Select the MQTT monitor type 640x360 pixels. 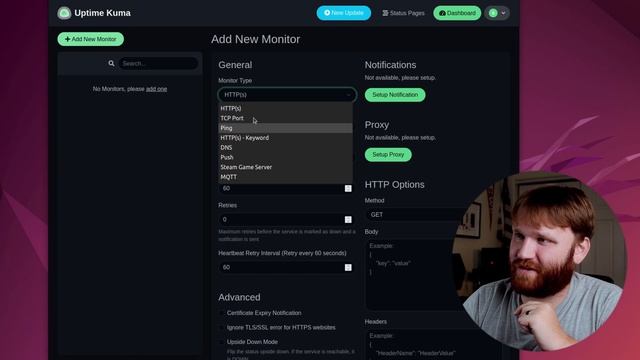tap(285, 177)
